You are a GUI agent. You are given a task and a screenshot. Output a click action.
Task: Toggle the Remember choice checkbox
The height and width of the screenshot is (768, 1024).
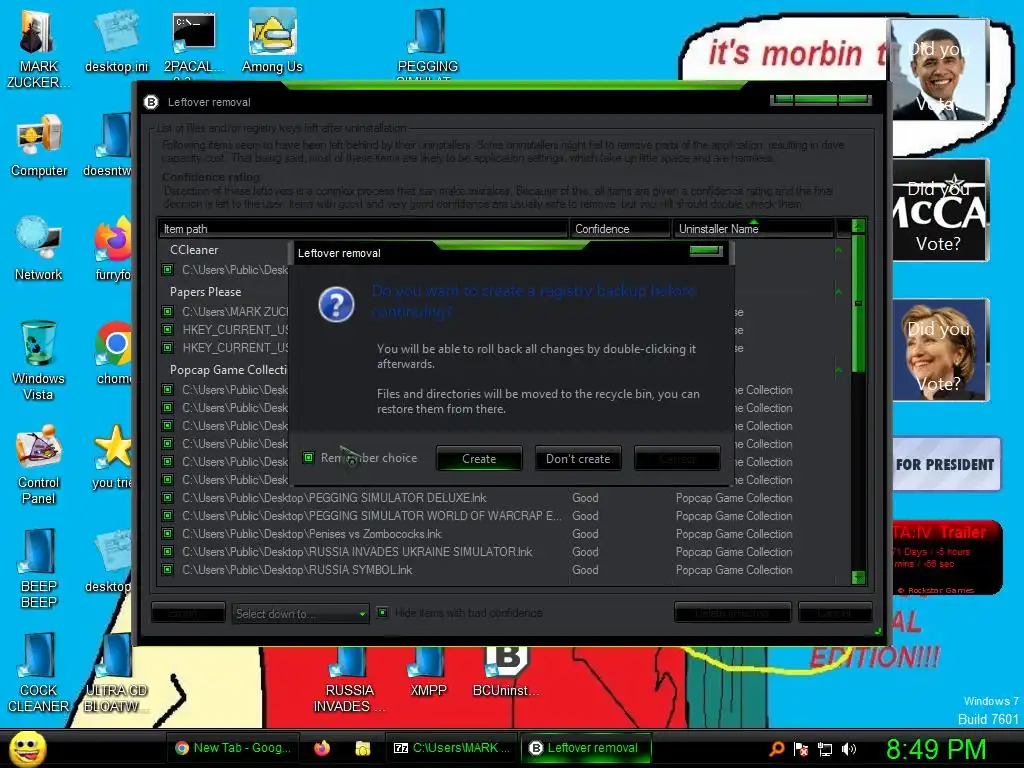point(309,457)
